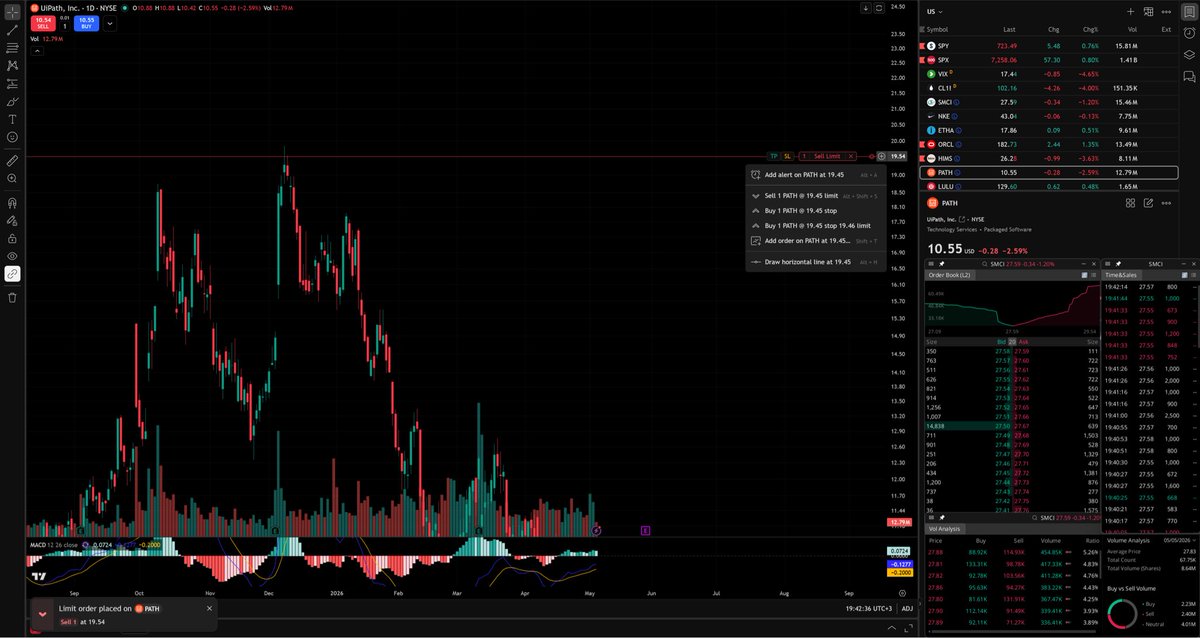The image size is (1200, 638).
Task: Select the SMCI row in watchlist
Action: (x=1047, y=102)
